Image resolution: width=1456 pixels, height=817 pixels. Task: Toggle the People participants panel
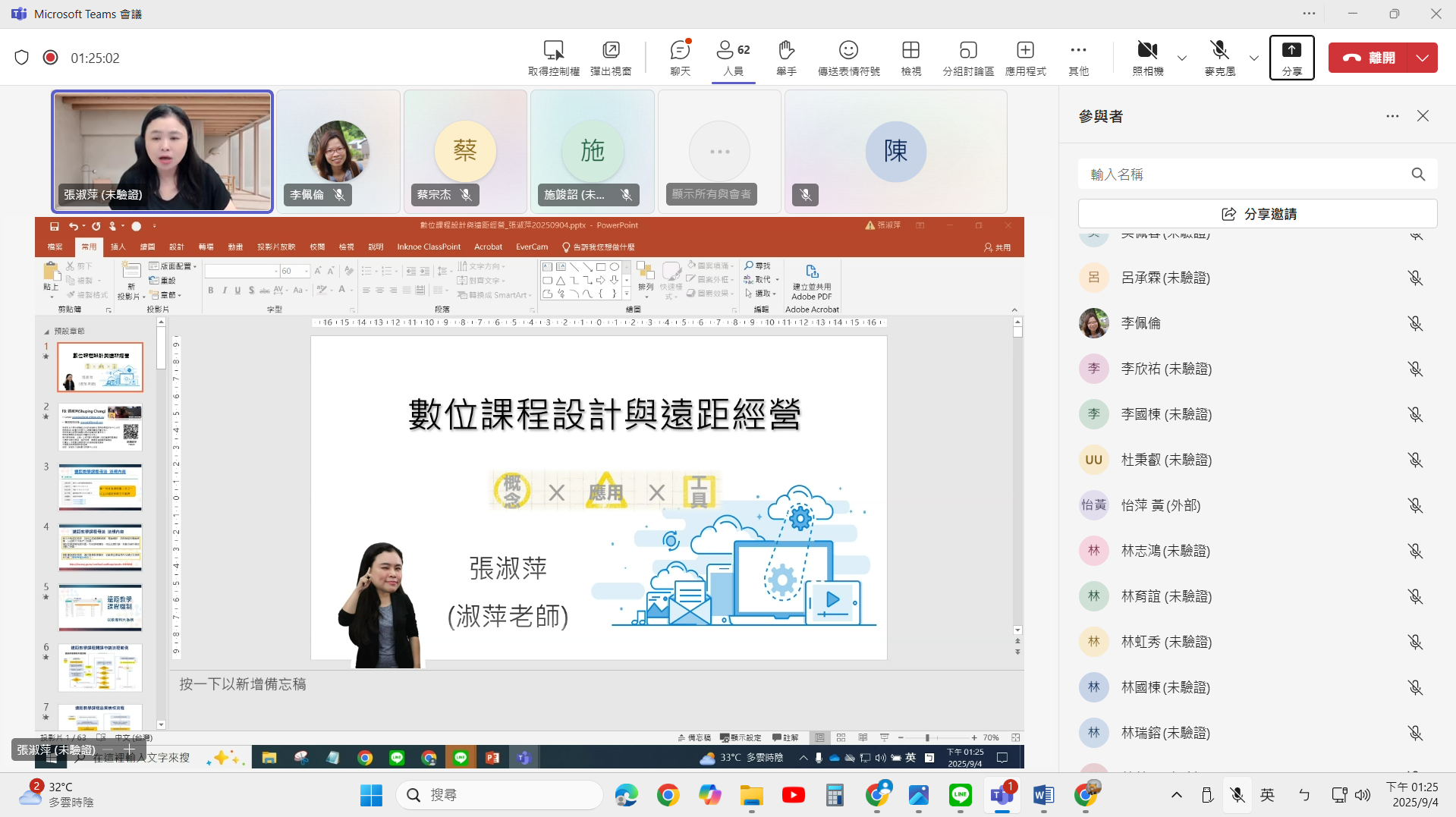pyautogui.click(x=733, y=58)
